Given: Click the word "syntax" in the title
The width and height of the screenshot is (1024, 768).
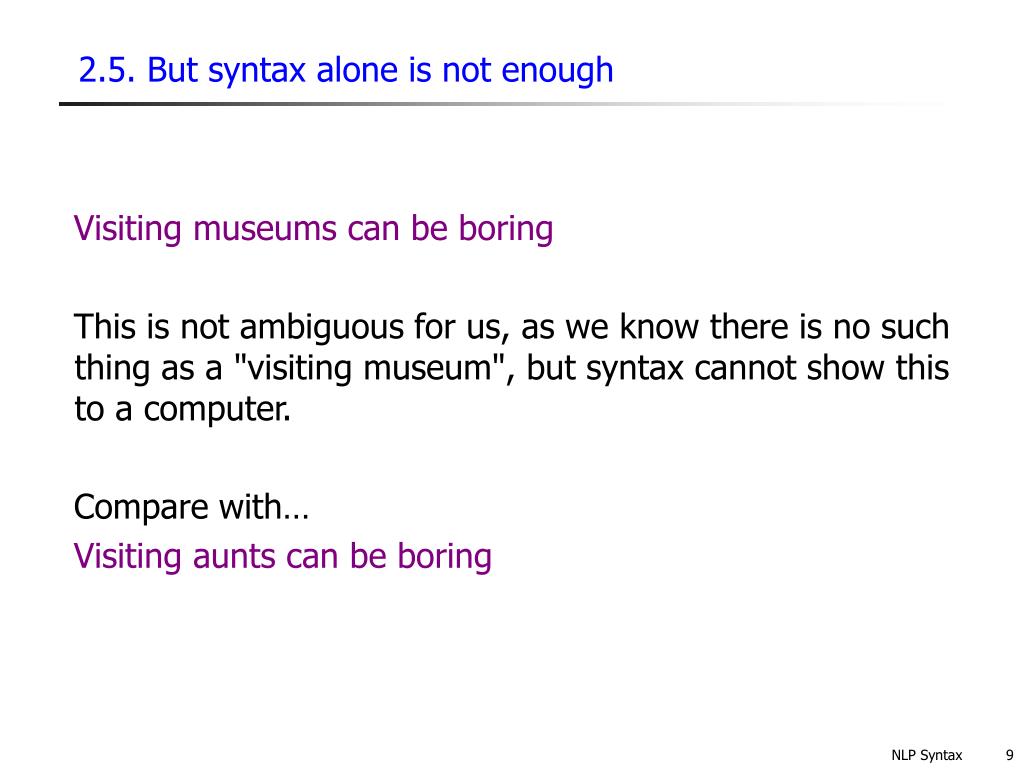Looking at the screenshot, I should (x=257, y=71).
